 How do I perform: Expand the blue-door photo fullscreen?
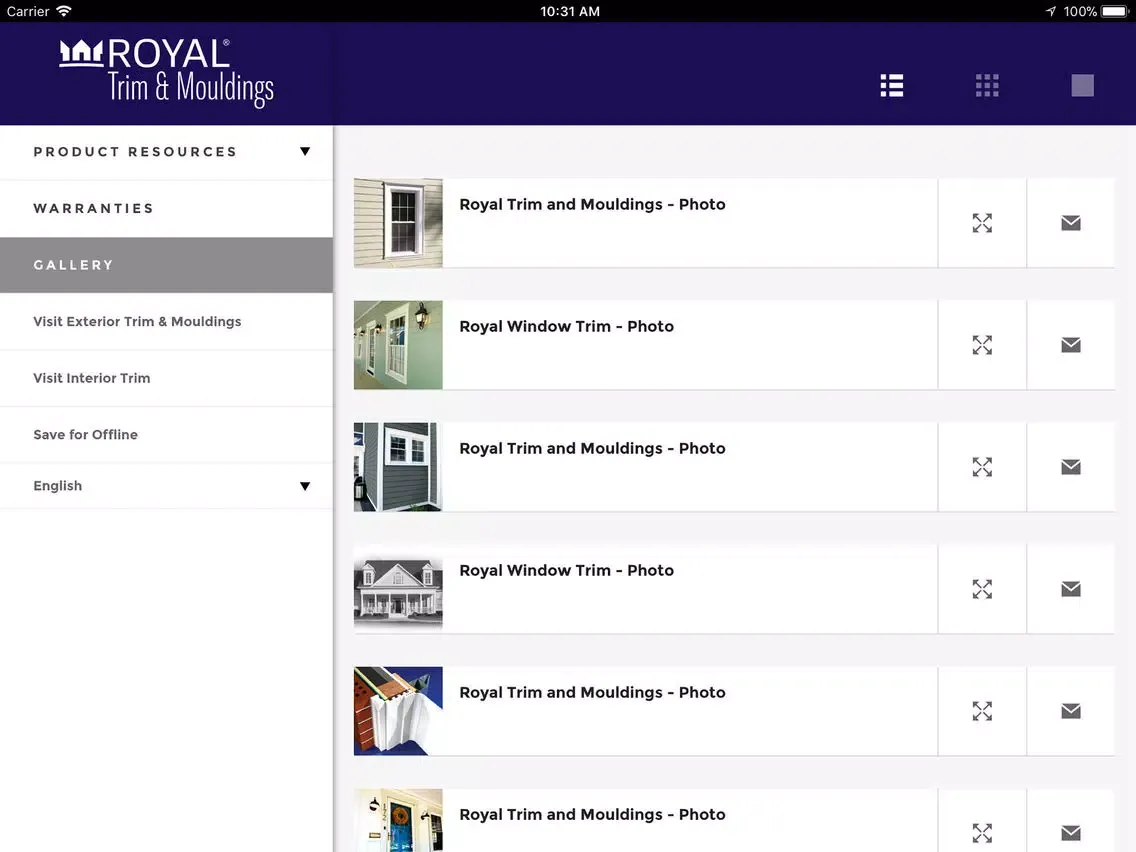click(x=982, y=833)
